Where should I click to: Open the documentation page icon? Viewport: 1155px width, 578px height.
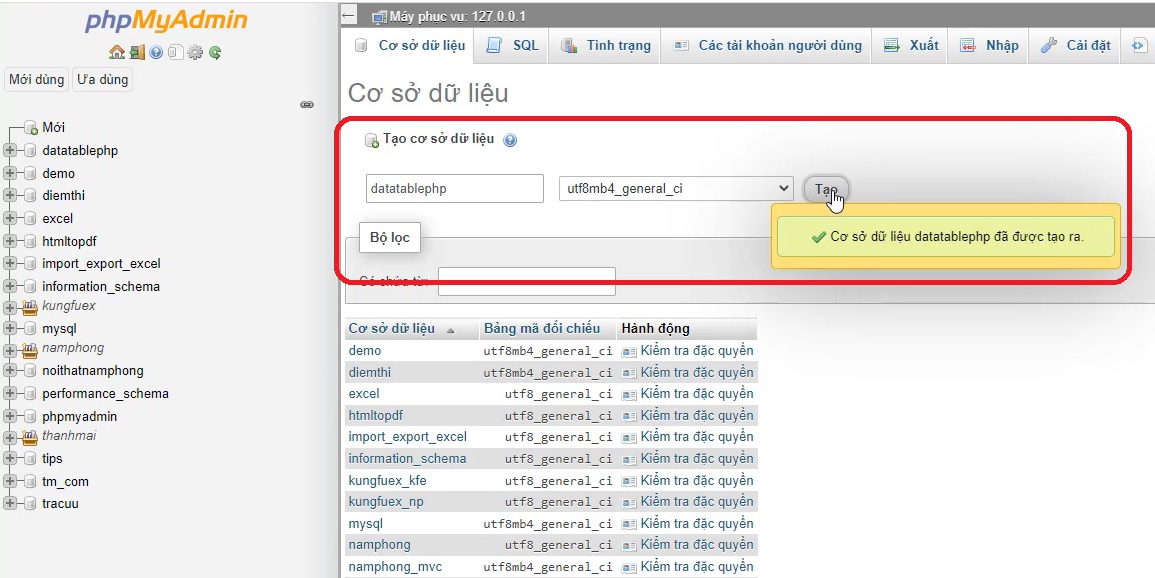[x=176, y=52]
